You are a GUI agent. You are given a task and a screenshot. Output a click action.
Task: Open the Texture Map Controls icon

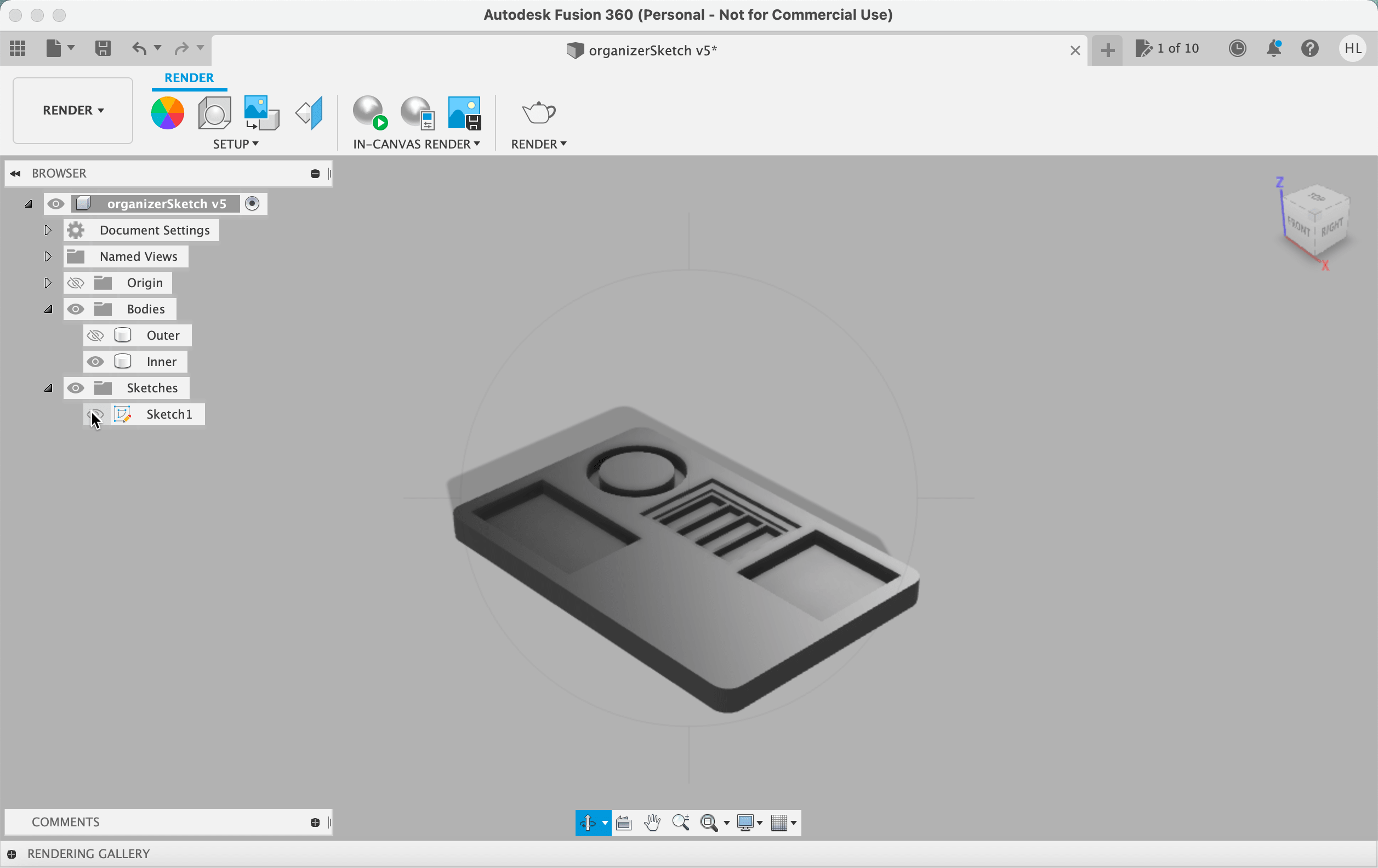point(310,113)
